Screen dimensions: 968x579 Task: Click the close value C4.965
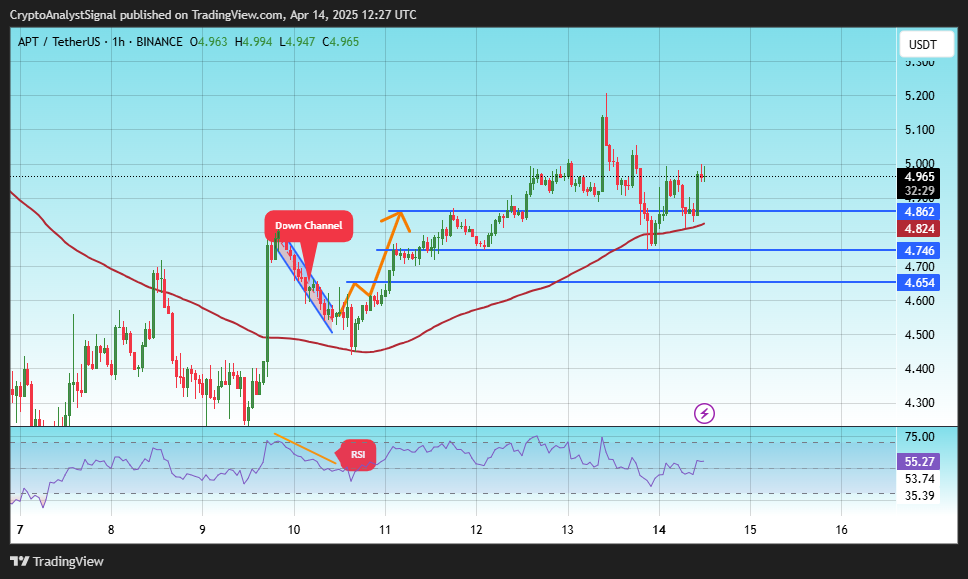click(x=340, y=42)
